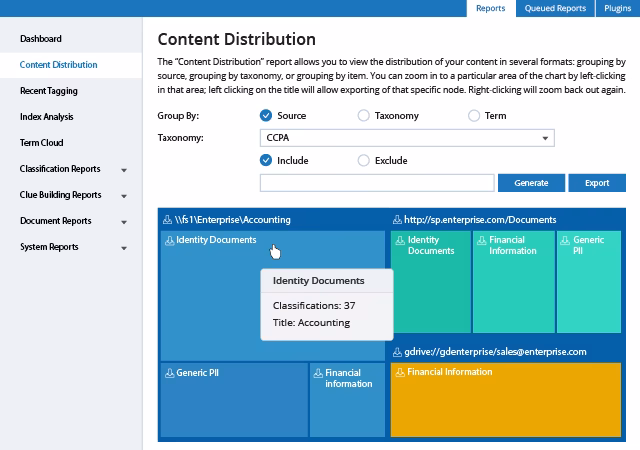
Task: Click the Export button
Action: [x=597, y=183]
